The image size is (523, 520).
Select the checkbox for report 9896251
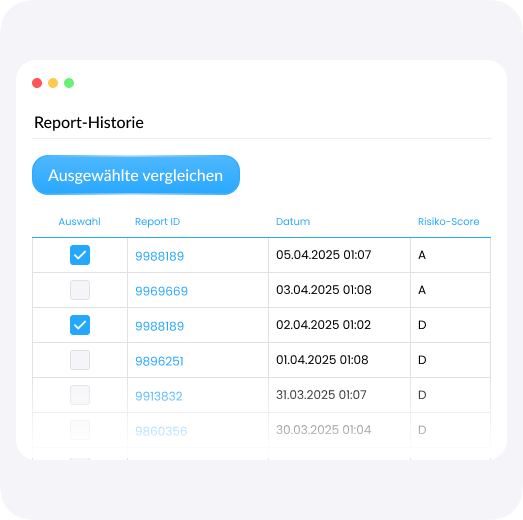pyautogui.click(x=80, y=360)
